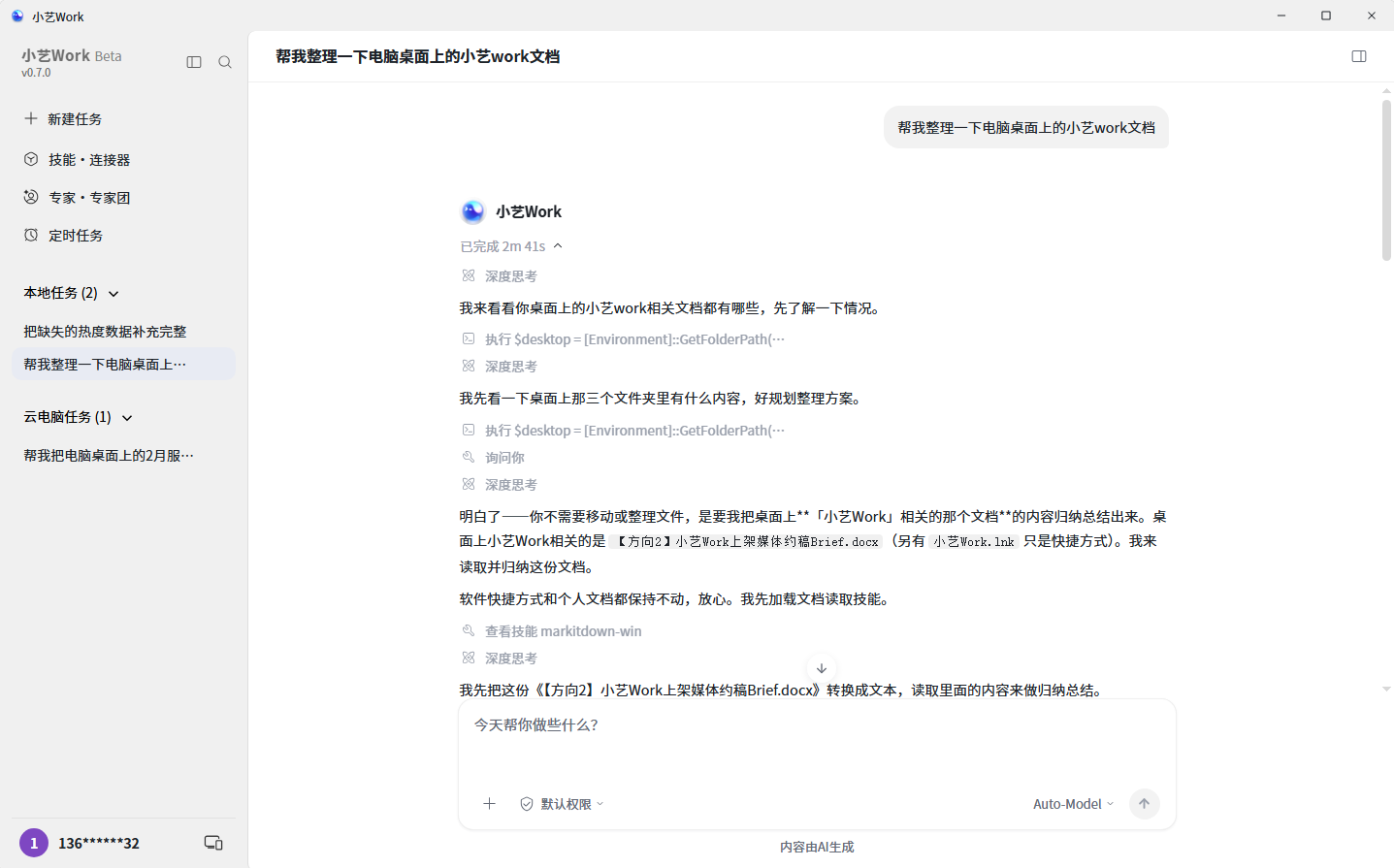Click the send arrow button
1394x868 pixels.
pos(1145,804)
